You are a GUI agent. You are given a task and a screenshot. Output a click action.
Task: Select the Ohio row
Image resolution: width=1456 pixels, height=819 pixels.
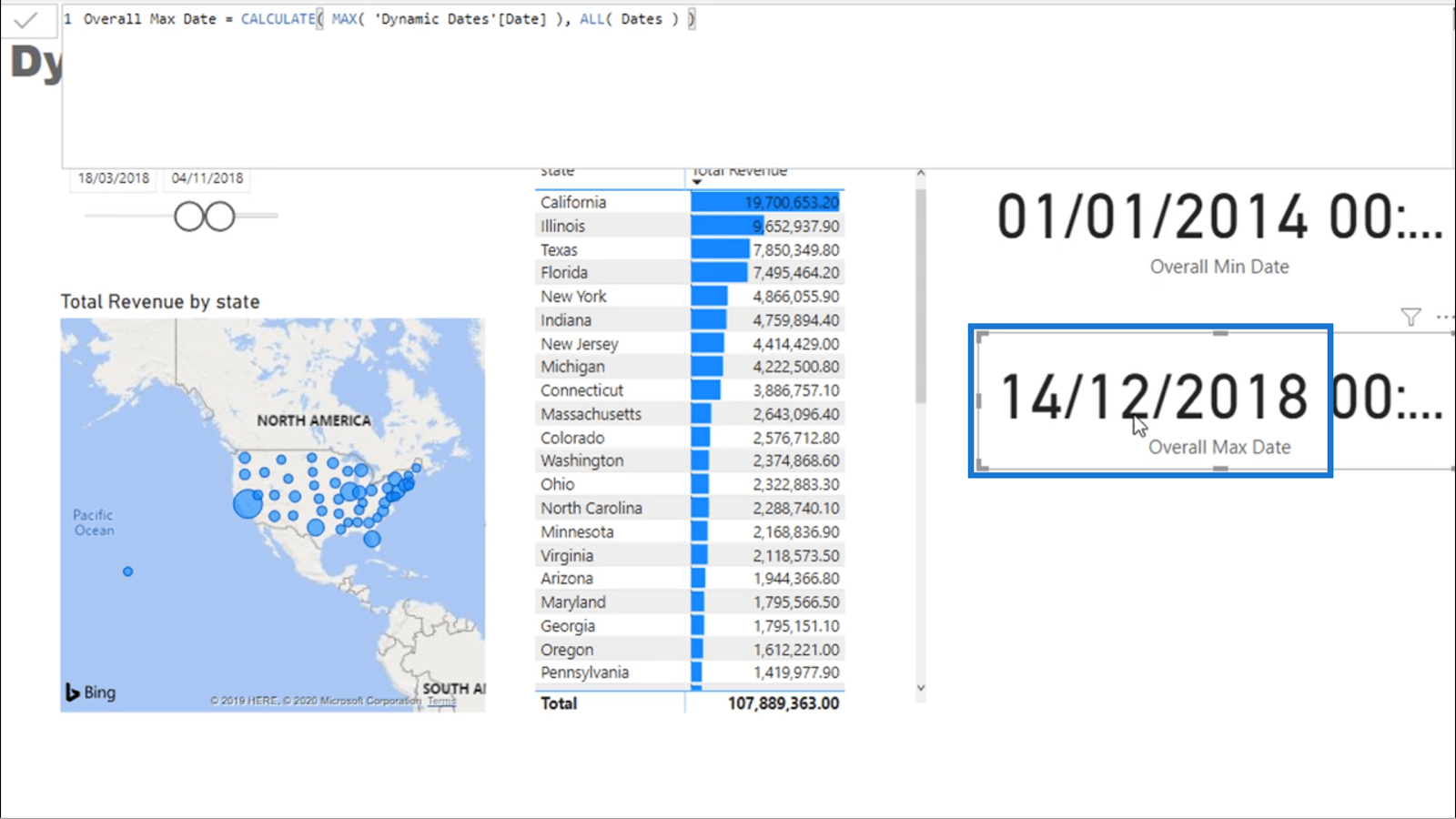[690, 485]
